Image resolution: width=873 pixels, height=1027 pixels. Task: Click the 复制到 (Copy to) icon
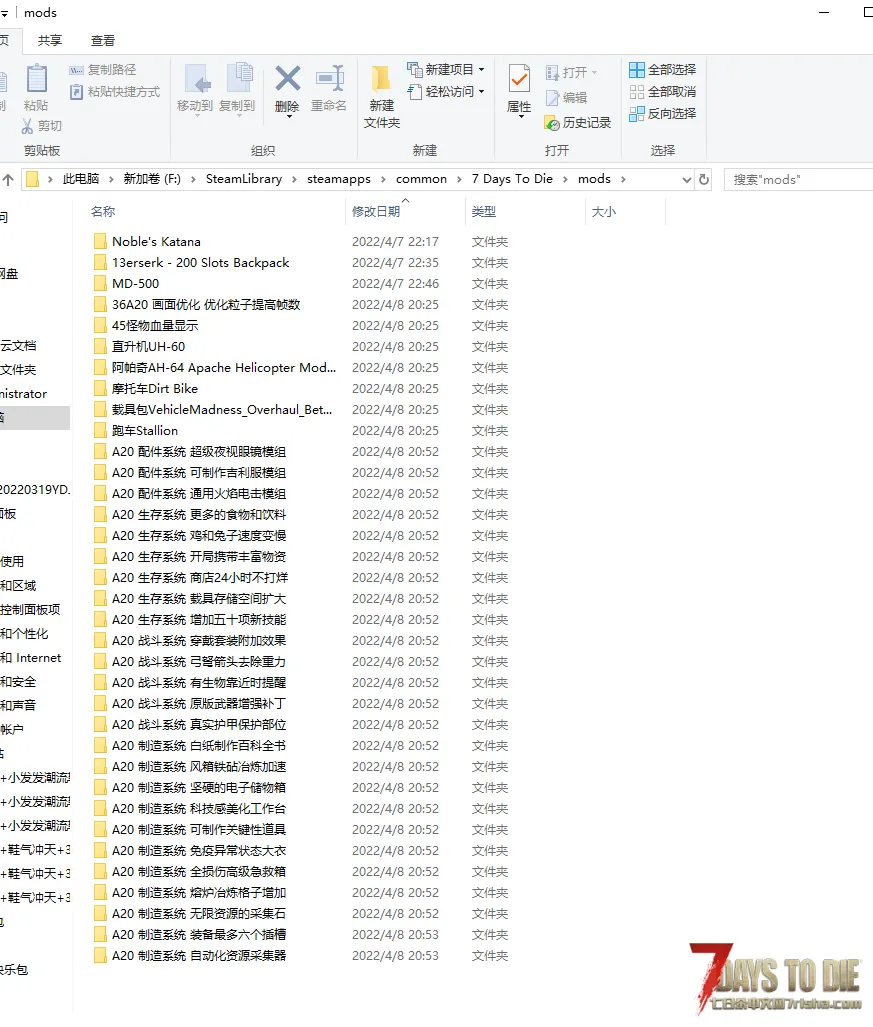tap(239, 79)
